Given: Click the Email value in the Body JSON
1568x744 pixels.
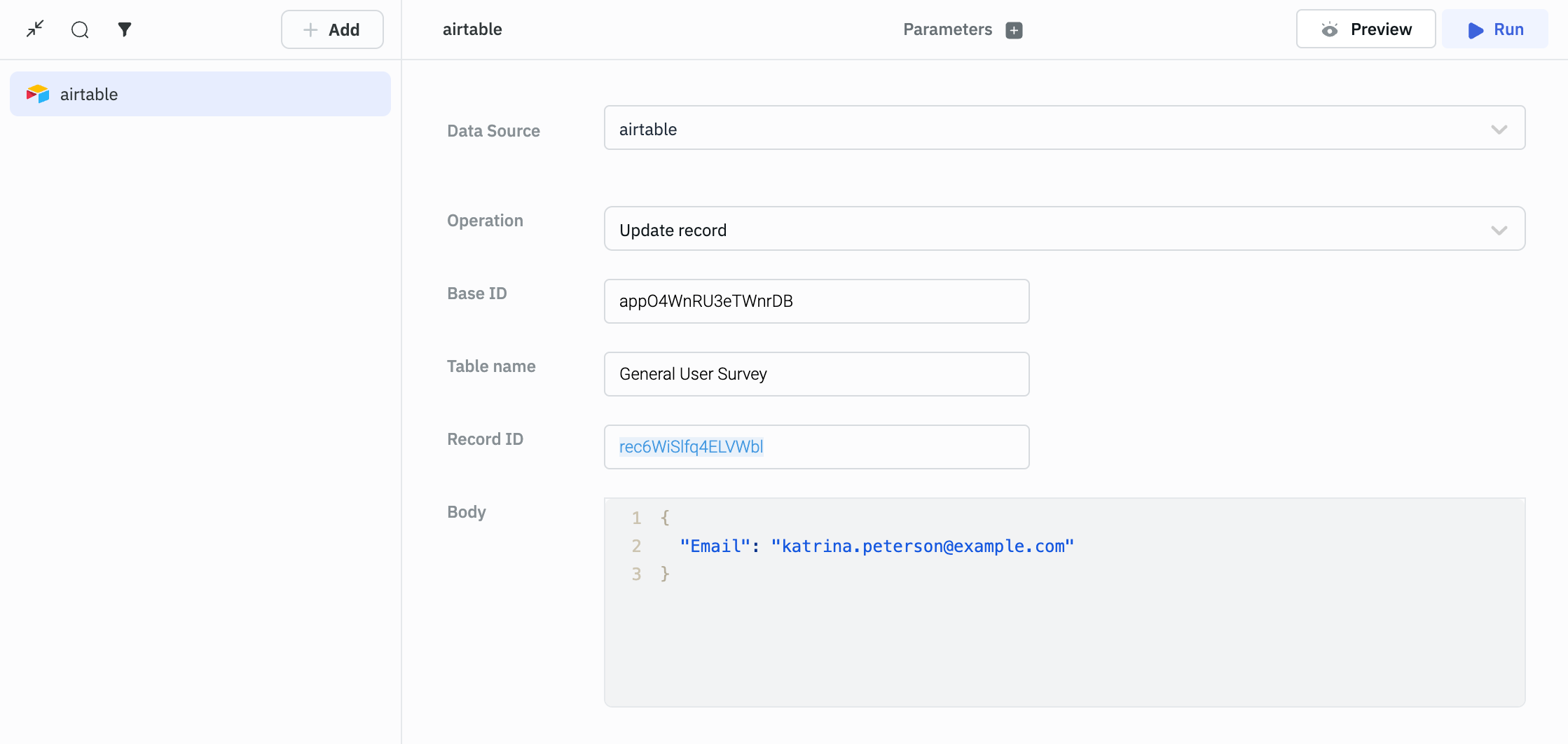Looking at the screenshot, I should (x=923, y=546).
